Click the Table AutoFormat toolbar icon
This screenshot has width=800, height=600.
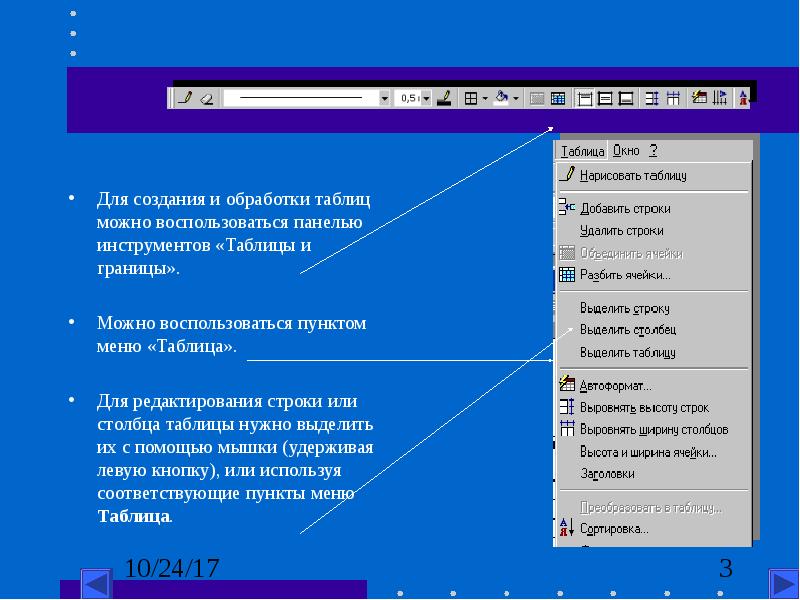[x=699, y=97]
